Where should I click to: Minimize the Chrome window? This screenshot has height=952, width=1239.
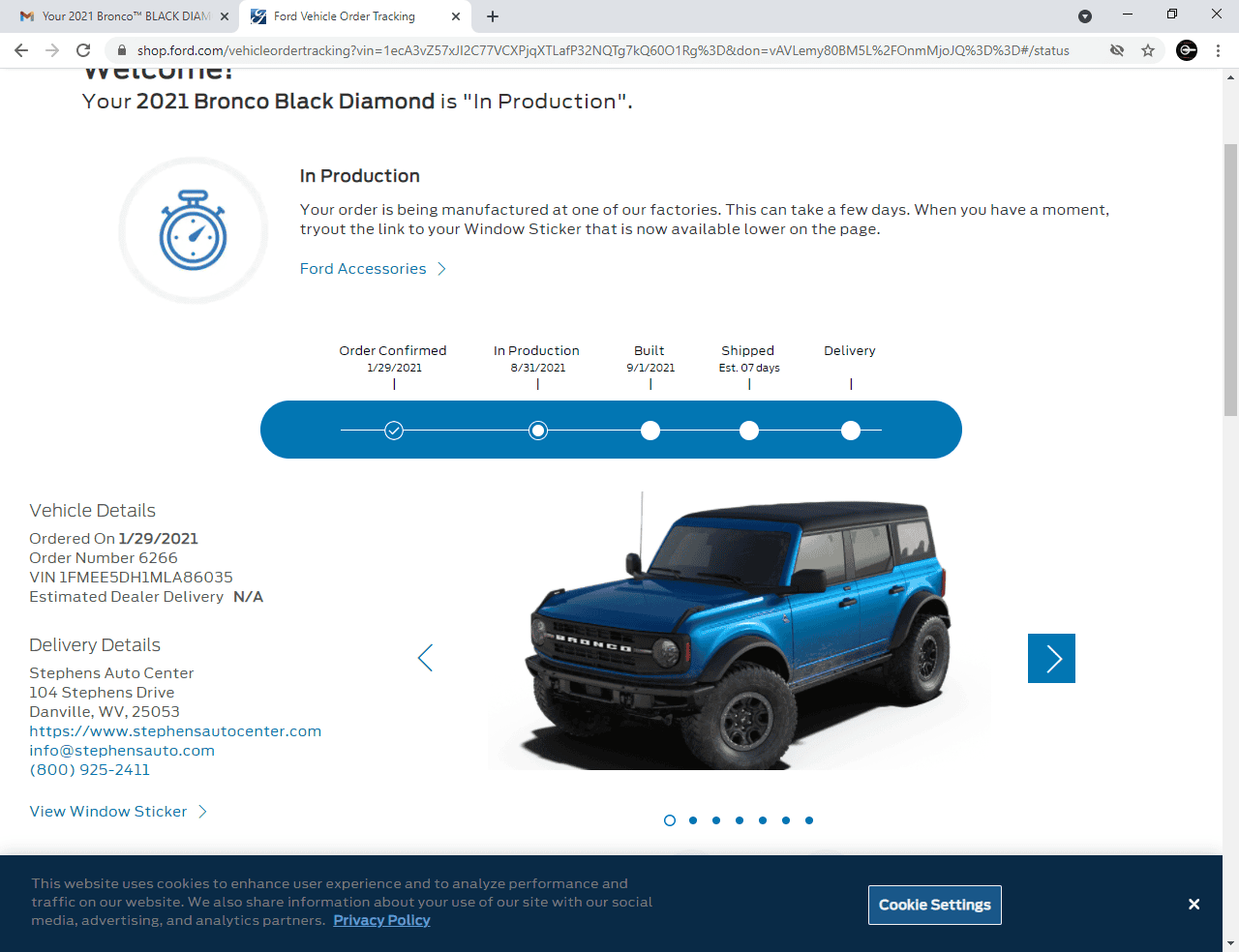[x=1128, y=15]
